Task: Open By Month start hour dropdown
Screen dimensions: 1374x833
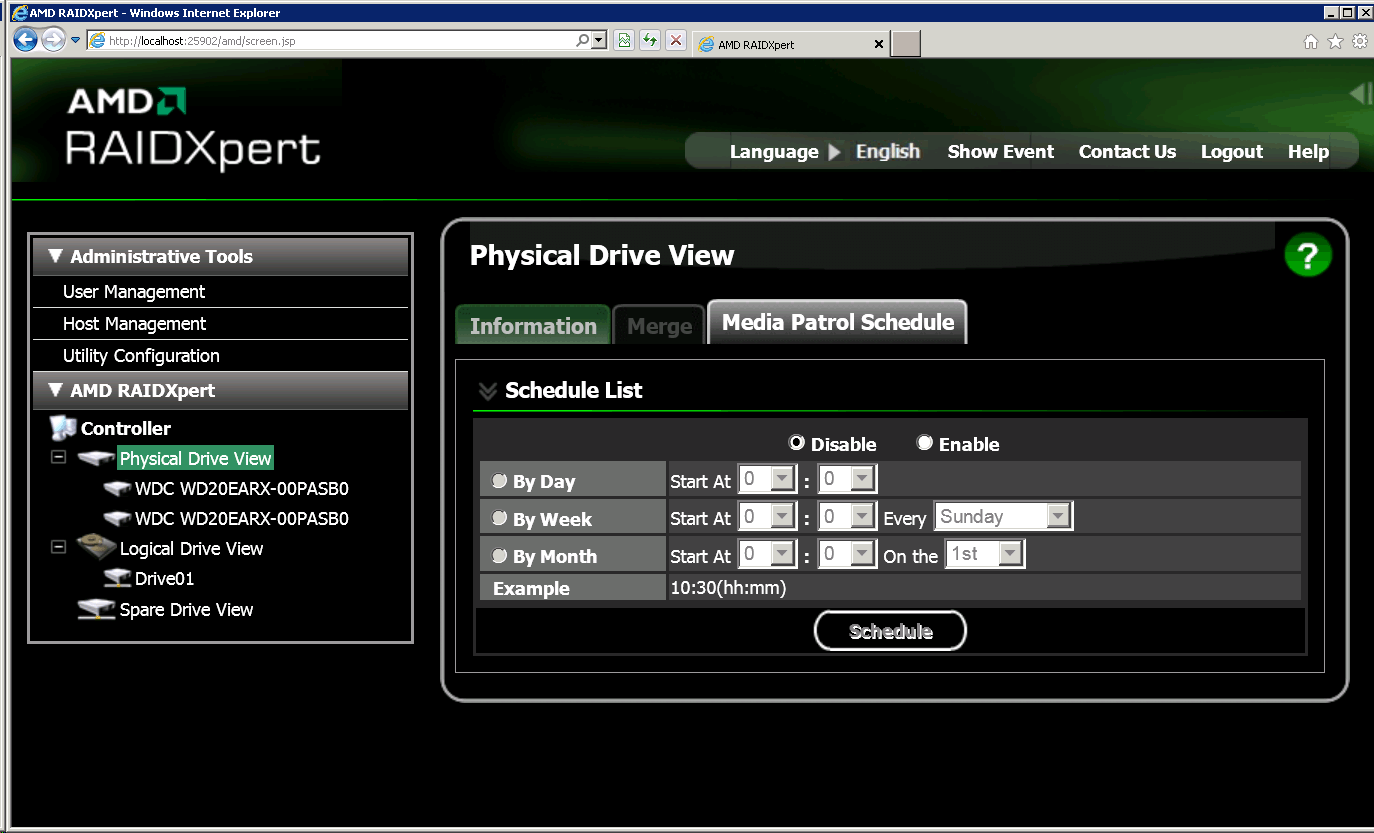Action: coord(767,553)
